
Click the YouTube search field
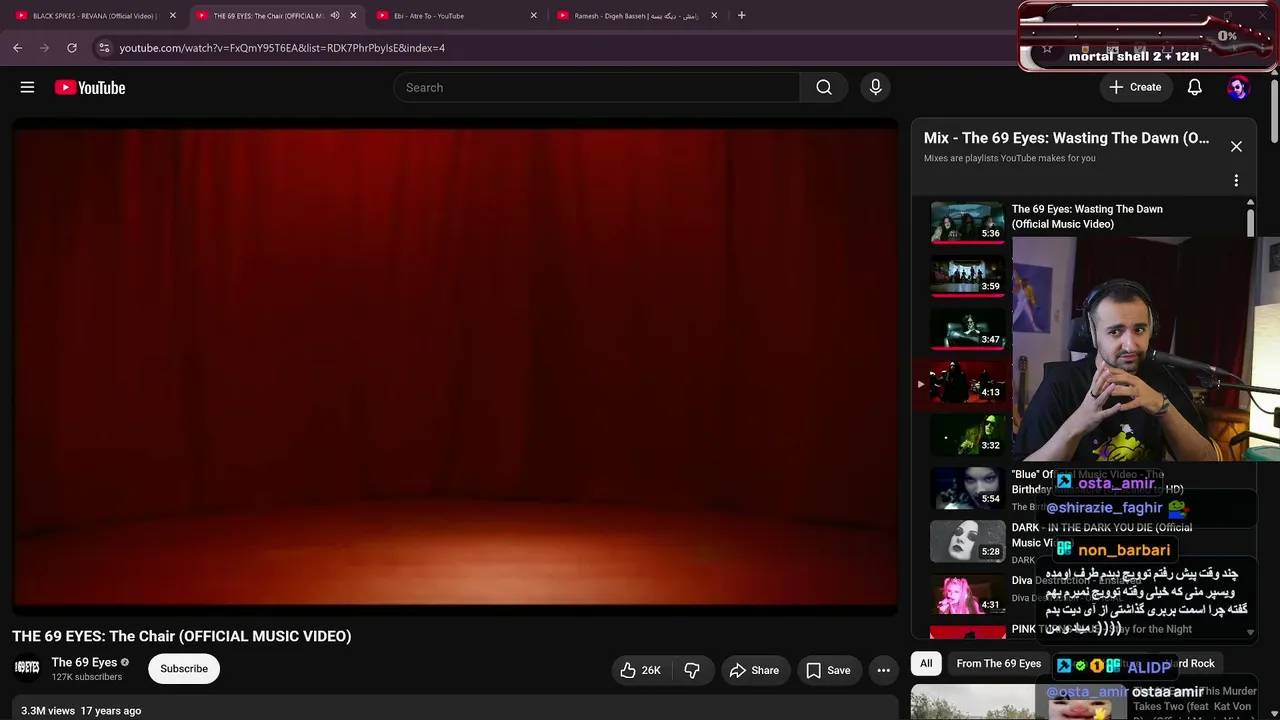pos(597,87)
